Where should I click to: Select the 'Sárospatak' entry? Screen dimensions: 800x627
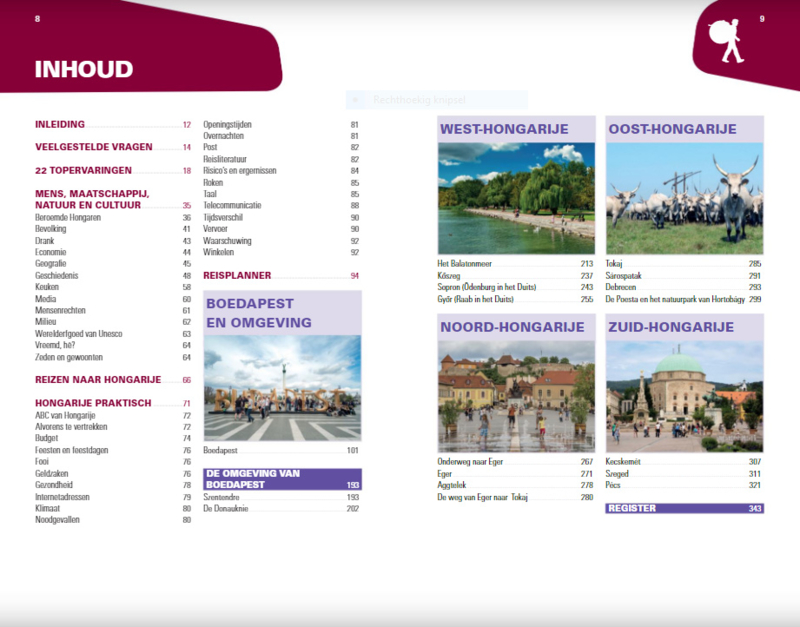[684, 275]
